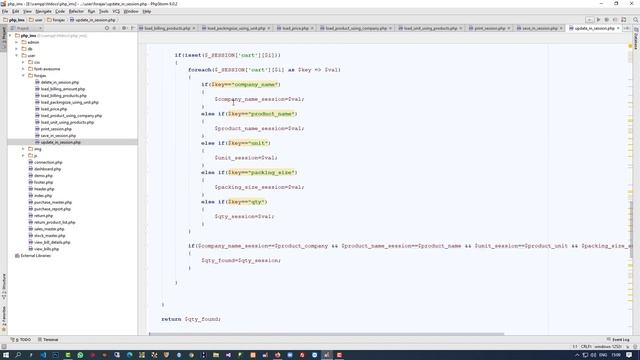Screen dimensions: 640x360
Task: Click the collapse-all icon in Project panel header
Action: click(114, 28)
